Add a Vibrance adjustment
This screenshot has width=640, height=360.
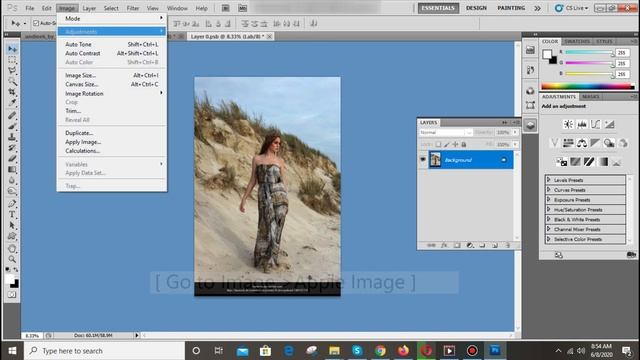pyautogui.click(x=554, y=143)
